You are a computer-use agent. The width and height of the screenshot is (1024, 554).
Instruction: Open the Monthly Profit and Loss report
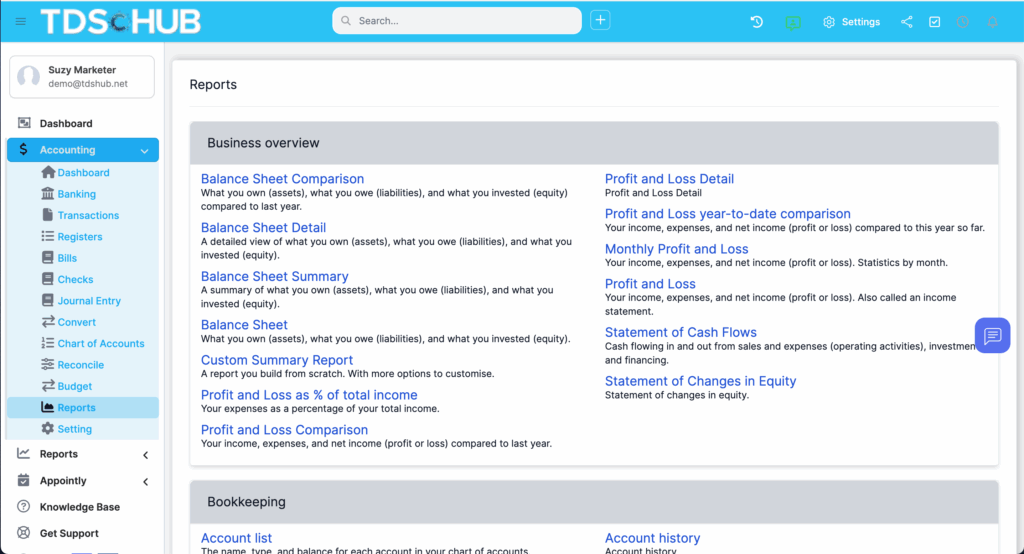pos(676,249)
